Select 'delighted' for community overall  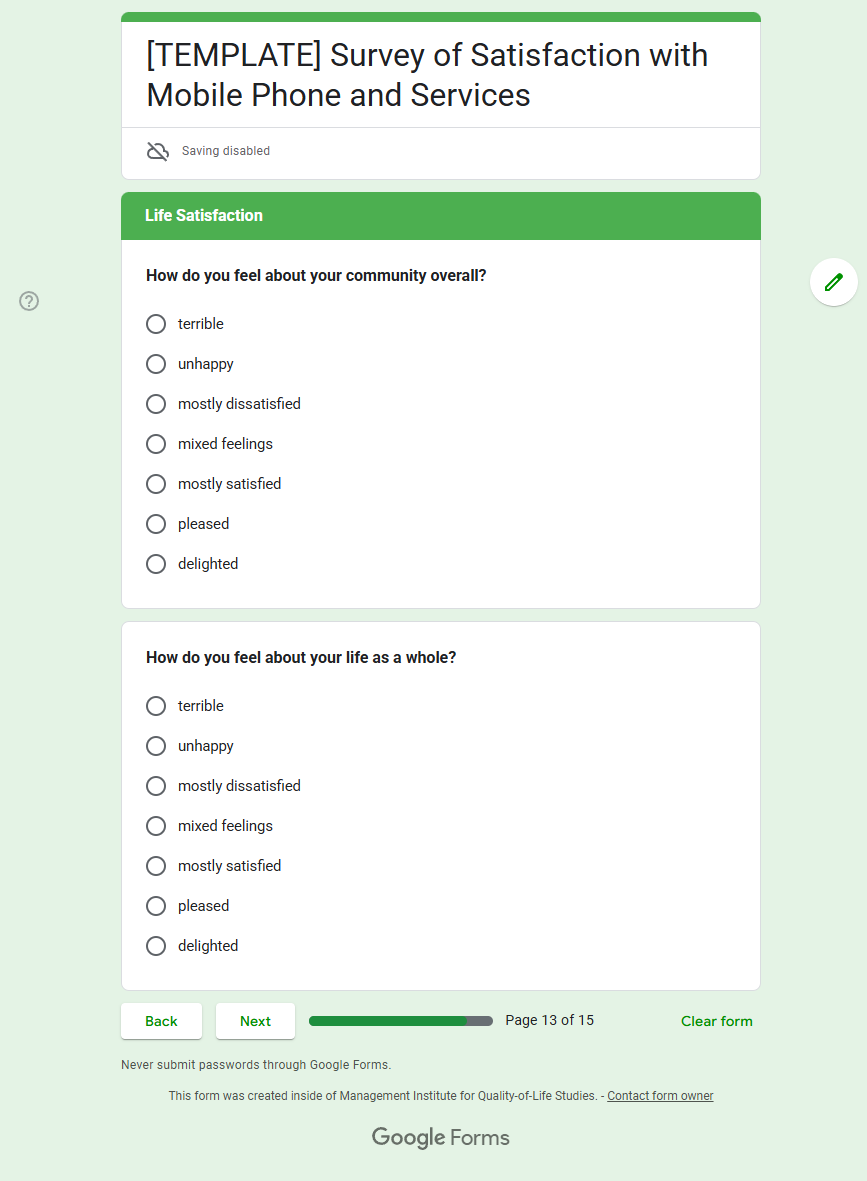[156, 564]
